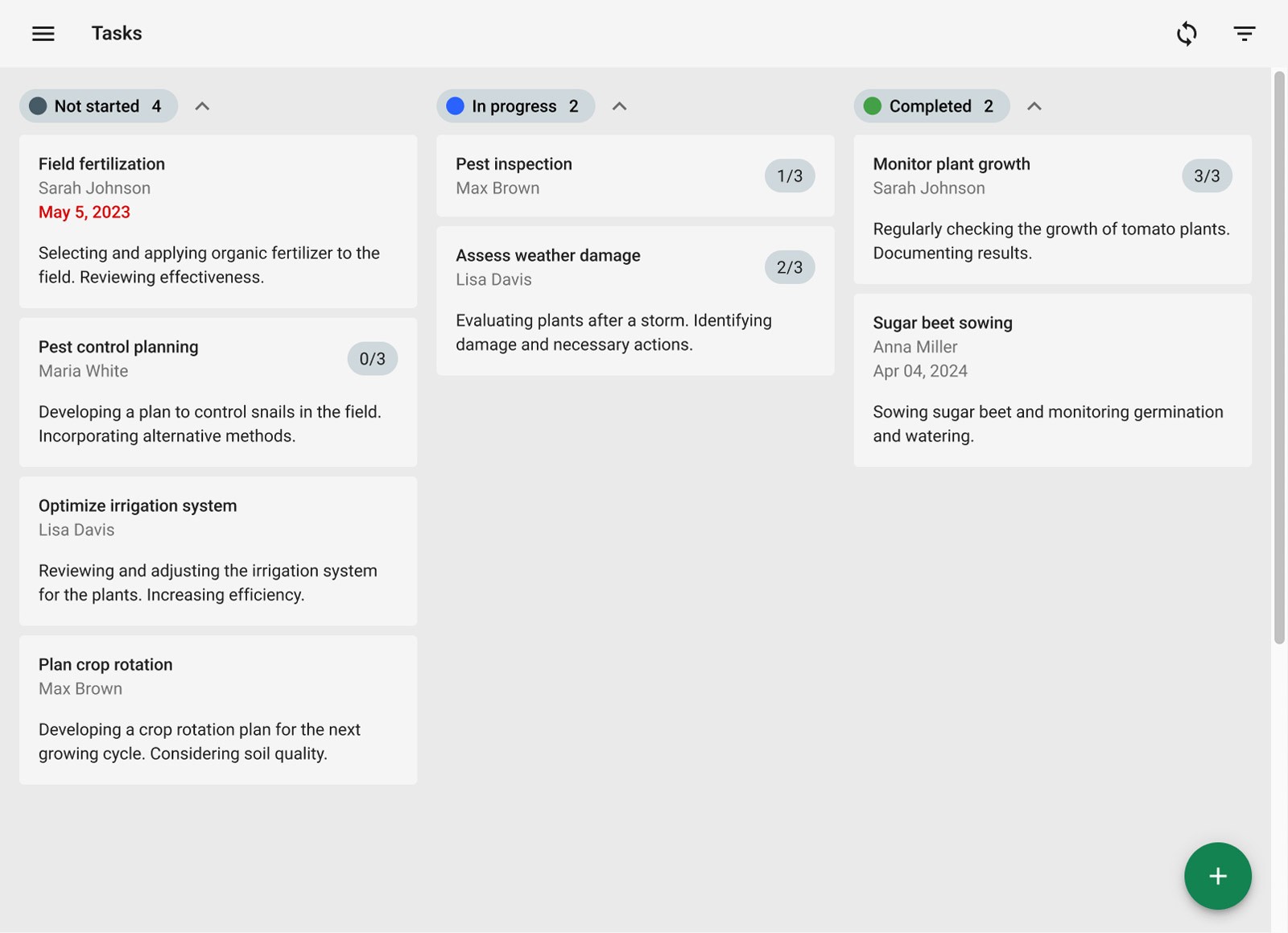This screenshot has width=1288, height=933.
Task: Open the hamburger navigation menu
Action: click(x=43, y=33)
